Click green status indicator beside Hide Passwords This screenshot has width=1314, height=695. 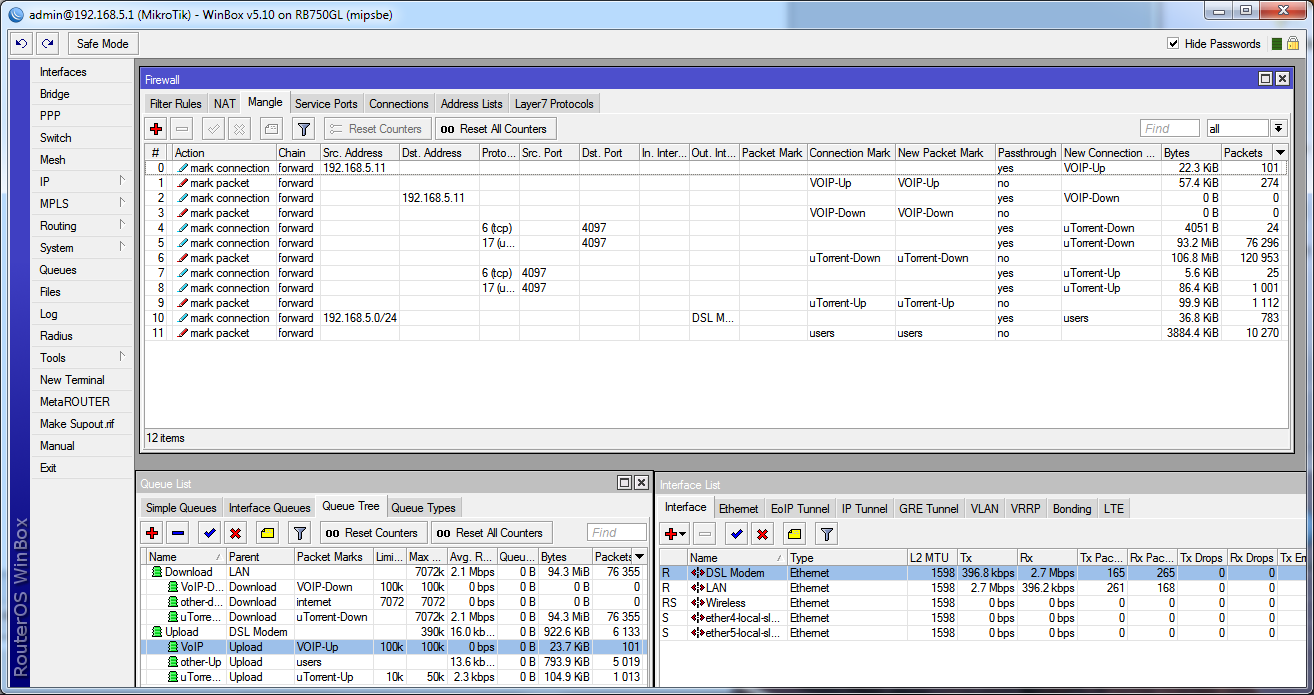tap(1277, 44)
